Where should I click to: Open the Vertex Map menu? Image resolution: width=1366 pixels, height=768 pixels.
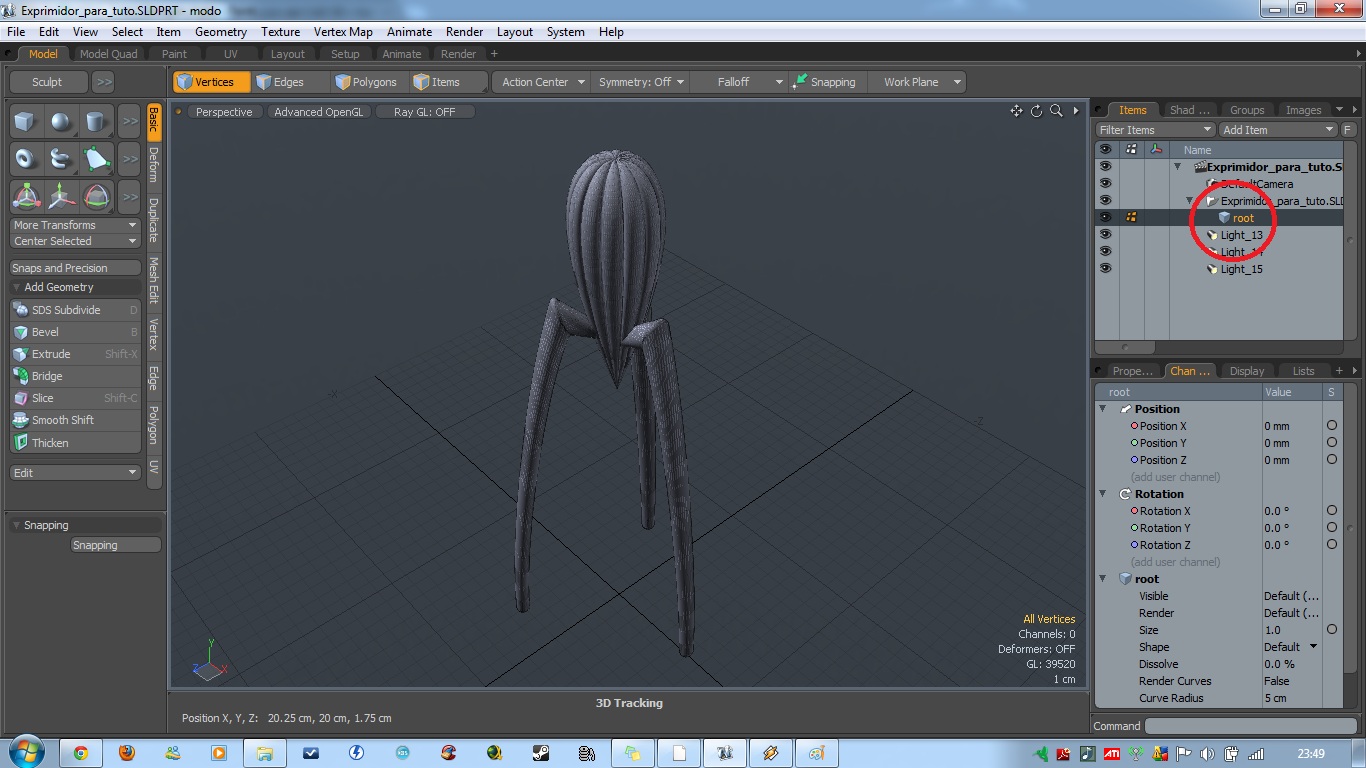point(343,32)
